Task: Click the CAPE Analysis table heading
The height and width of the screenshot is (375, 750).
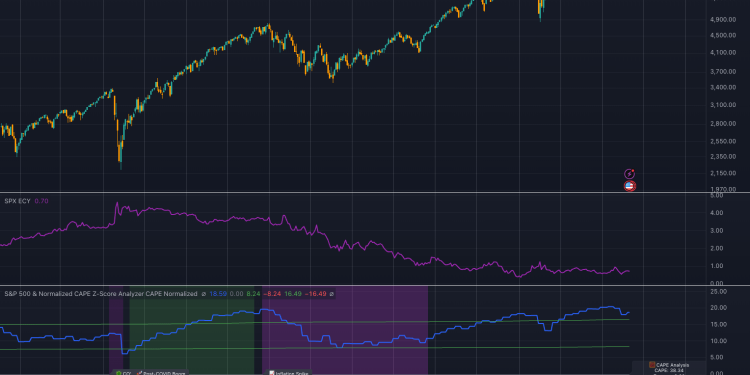Action: point(673,365)
